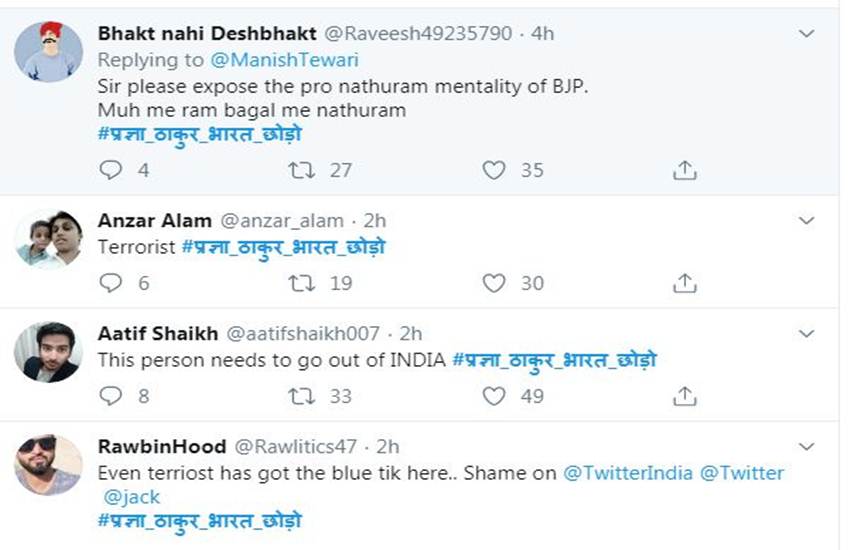This screenshot has height=550, width=850.
Task: Retweet the Bhakt nahi Deshbhakt tweet
Action: tap(301, 170)
